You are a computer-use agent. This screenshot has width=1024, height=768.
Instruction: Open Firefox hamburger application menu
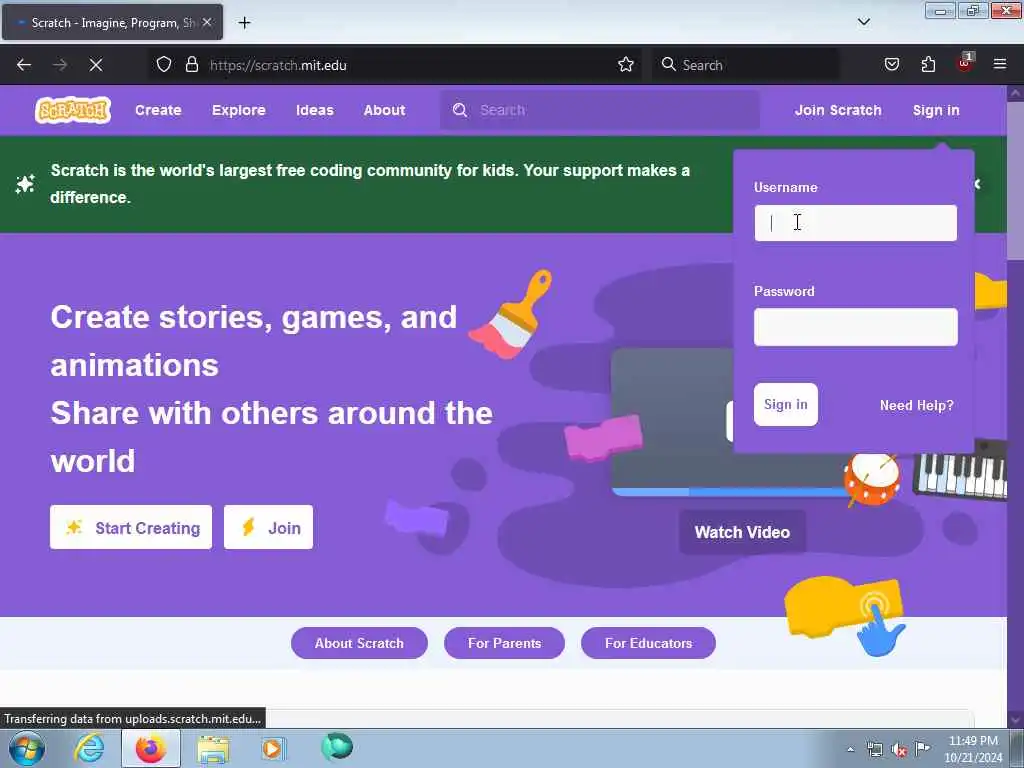(x=1000, y=64)
